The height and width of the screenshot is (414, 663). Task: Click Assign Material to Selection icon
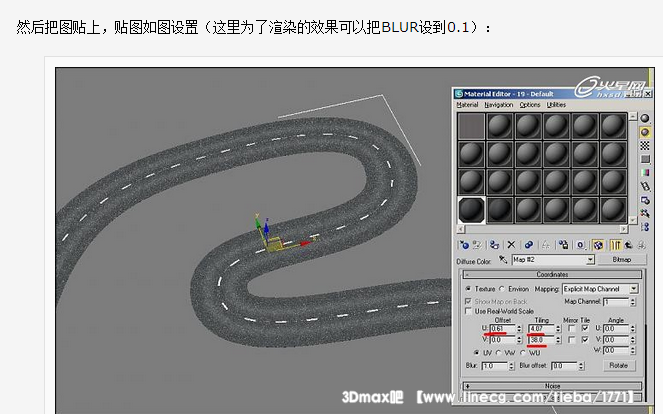(x=494, y=245)
